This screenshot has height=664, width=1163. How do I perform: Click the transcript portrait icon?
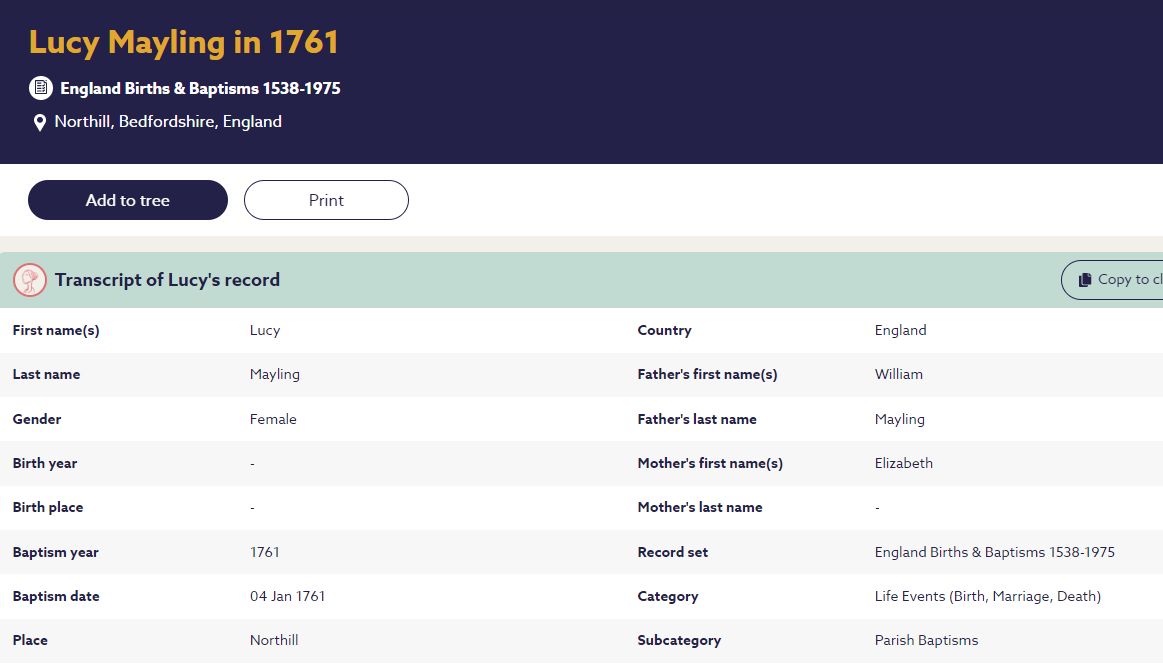point(30,280)
